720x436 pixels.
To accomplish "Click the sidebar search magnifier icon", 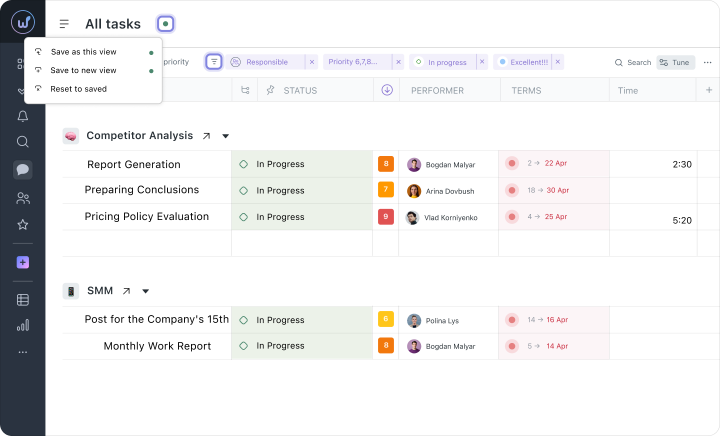I will 22,142.
